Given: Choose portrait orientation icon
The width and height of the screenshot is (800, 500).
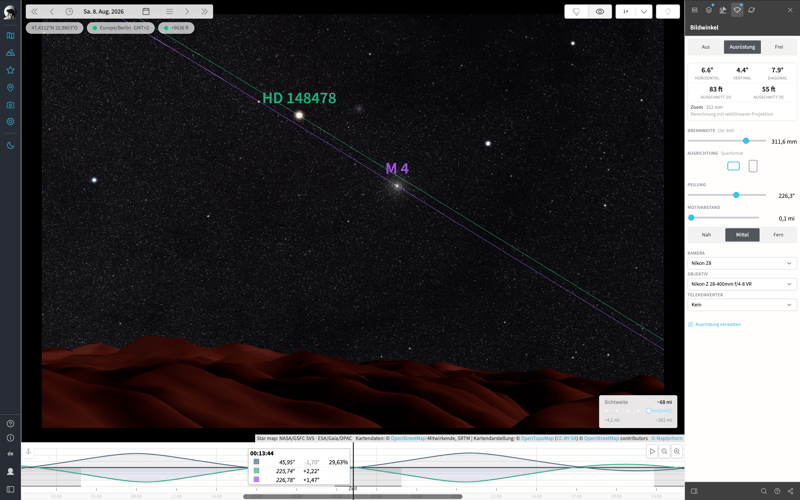Looking at the screenshot, I should (753, 166).
